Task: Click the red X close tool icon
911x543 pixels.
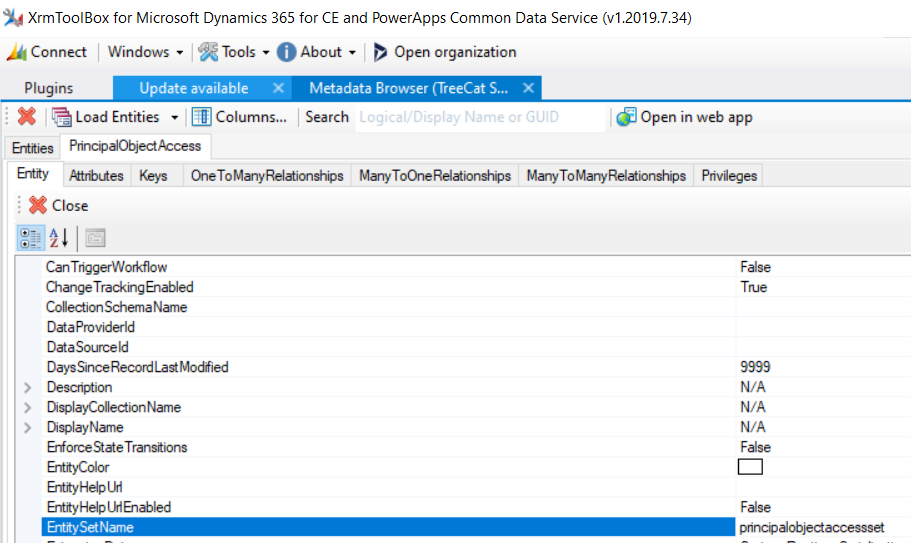Action: (x=27, y=117)
